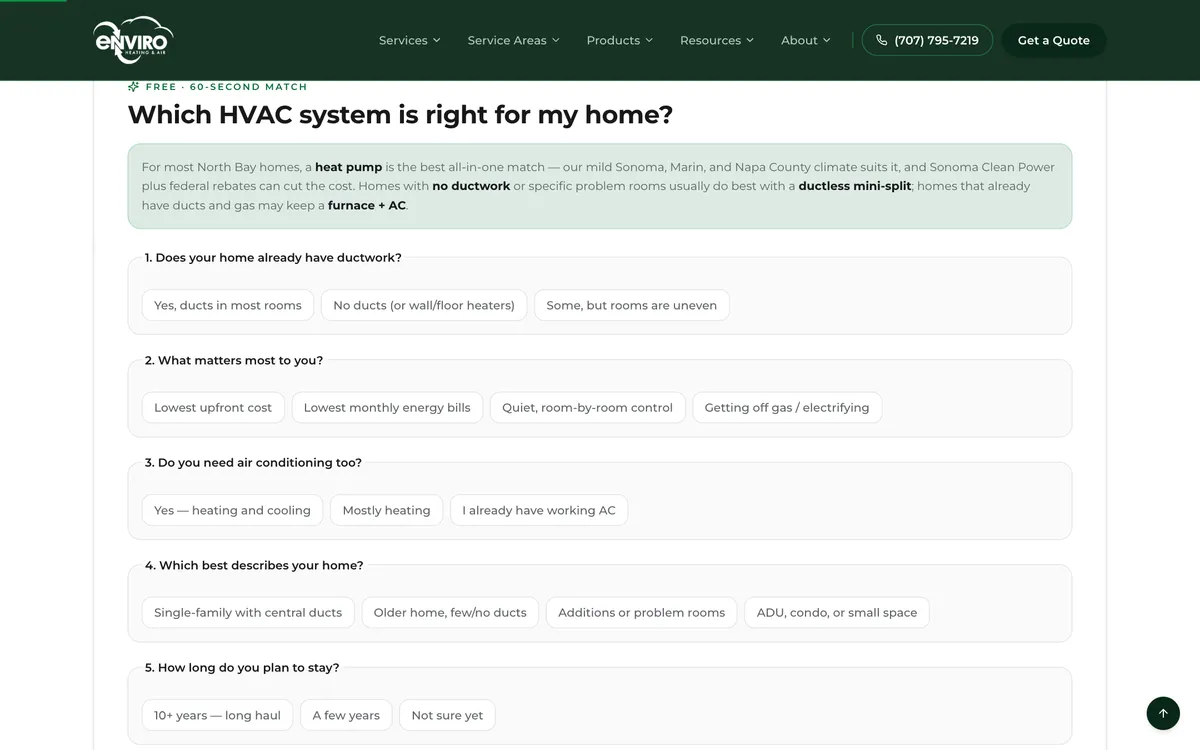1200x750 pixels.
Task: Choose "A few years" option
Action: 346,715
